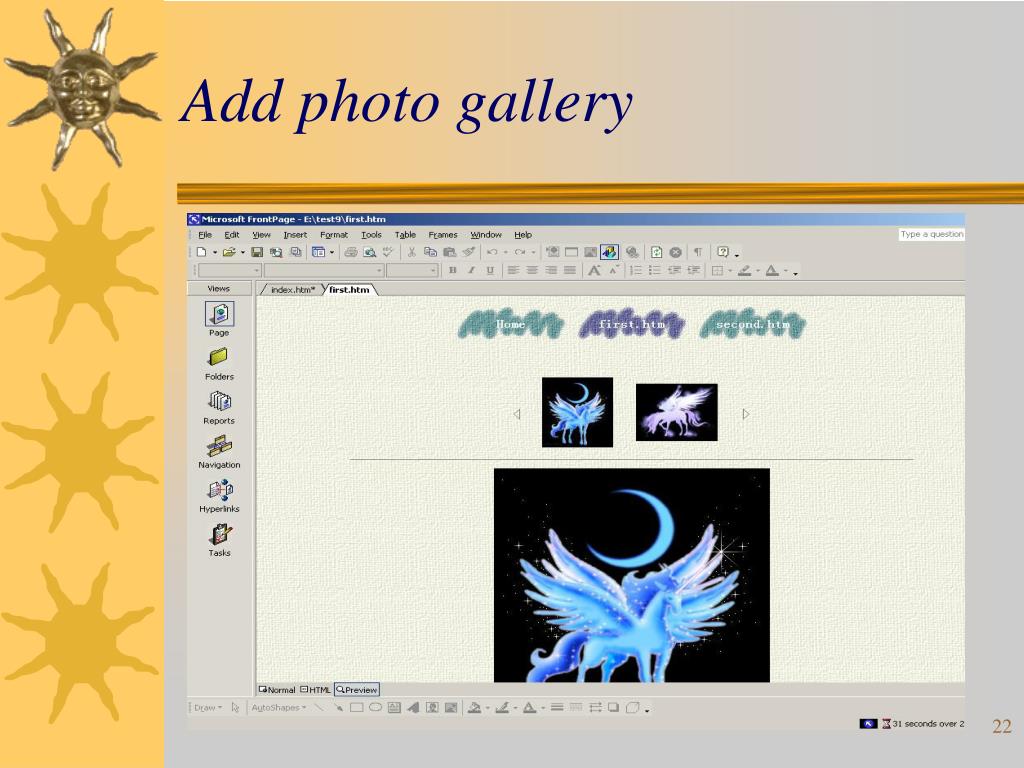Toggle Italic formatting

[x=471, y=270]
